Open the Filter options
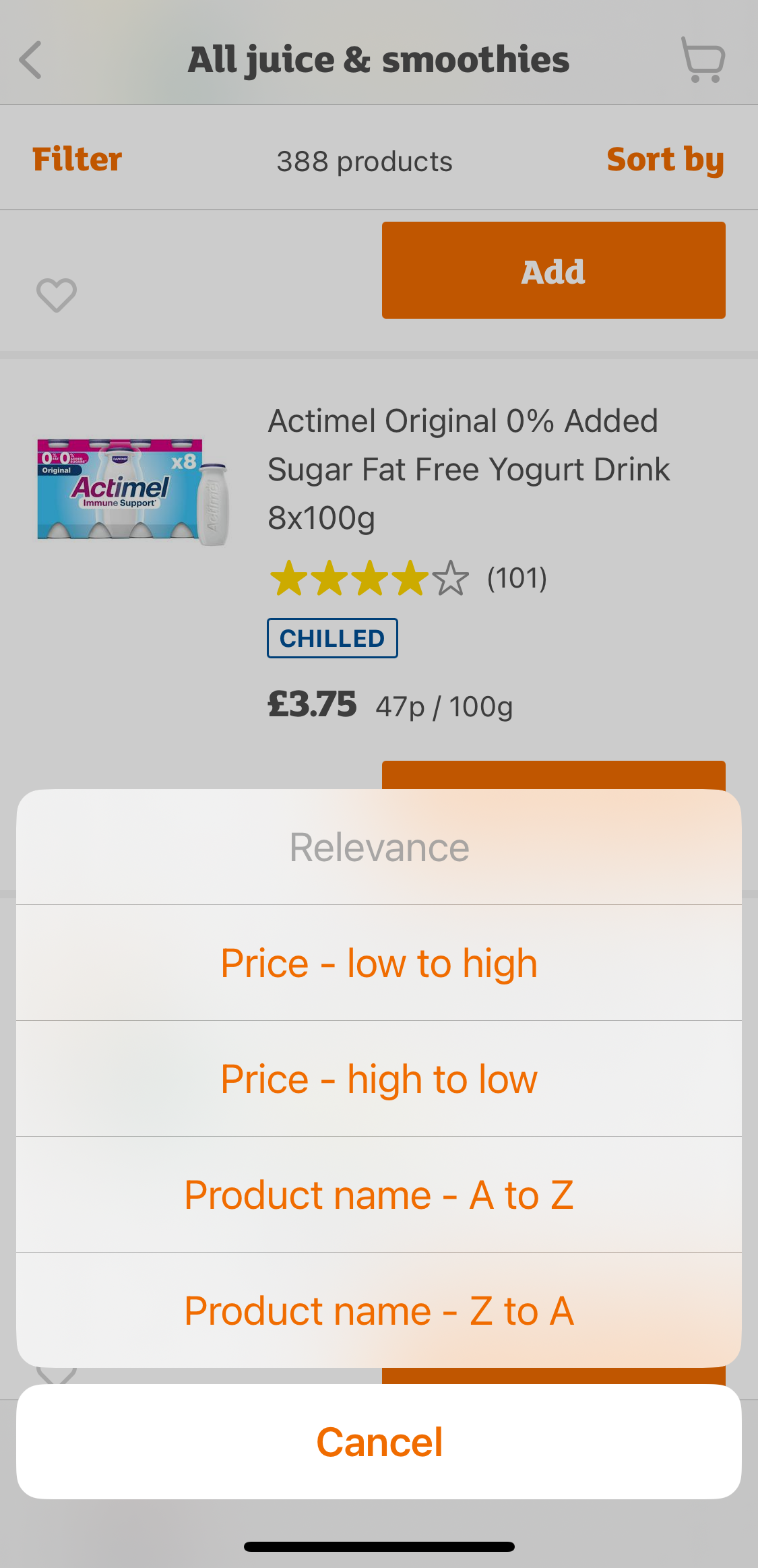This screenshot has height=1568, width=758. (77, 160)
